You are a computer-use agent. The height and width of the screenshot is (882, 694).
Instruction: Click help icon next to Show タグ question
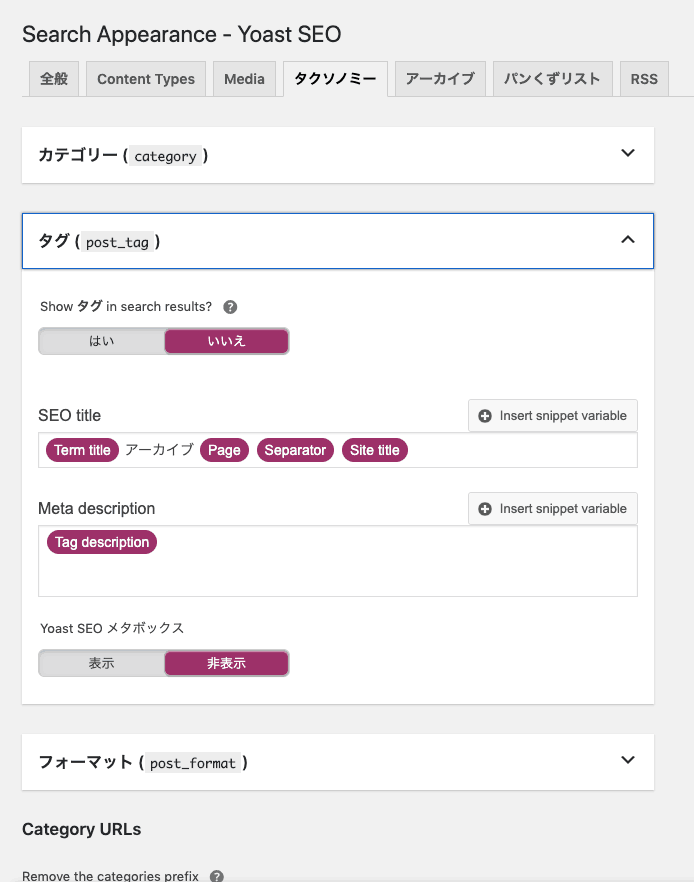pos(230,307)
